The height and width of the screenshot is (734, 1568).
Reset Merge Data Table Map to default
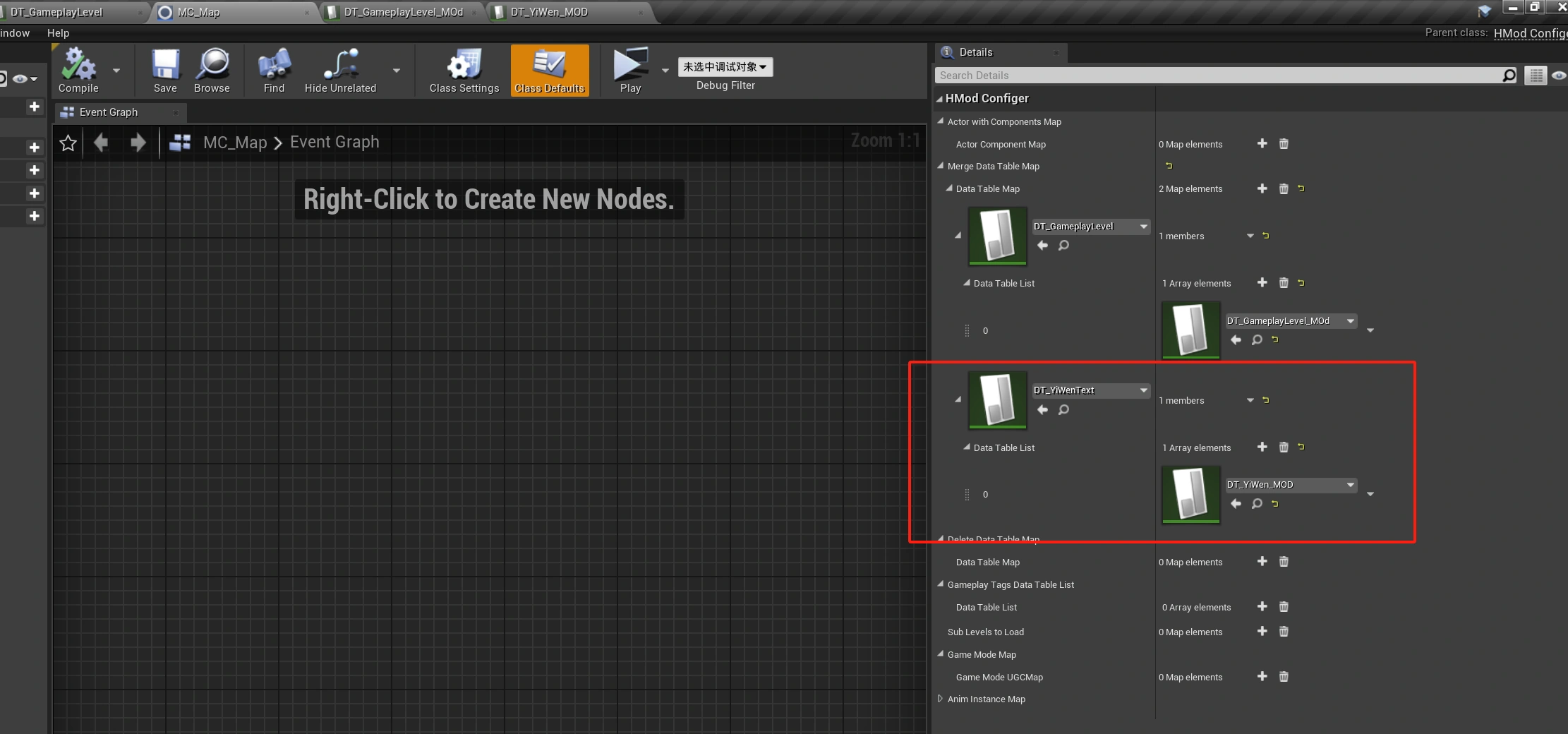pos(1169,166)
